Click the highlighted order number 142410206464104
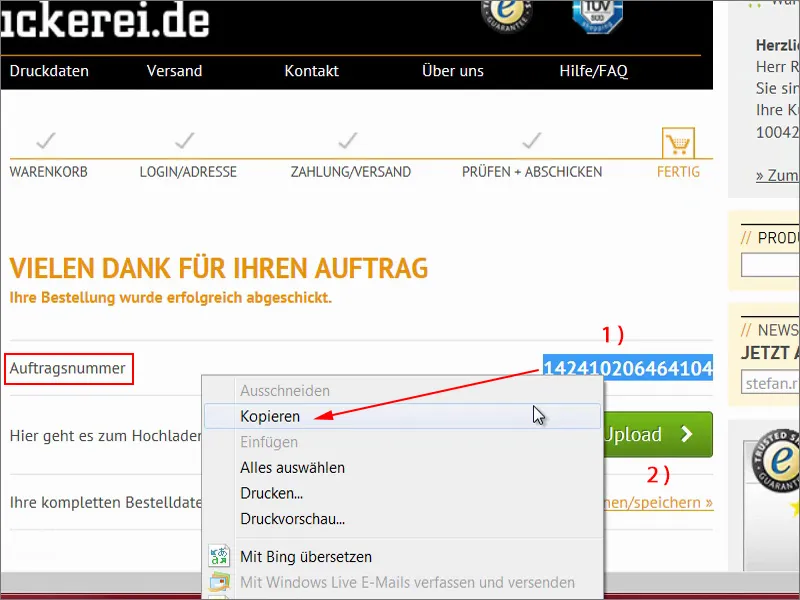The image size is (800, 600). (x=628, y=368)
